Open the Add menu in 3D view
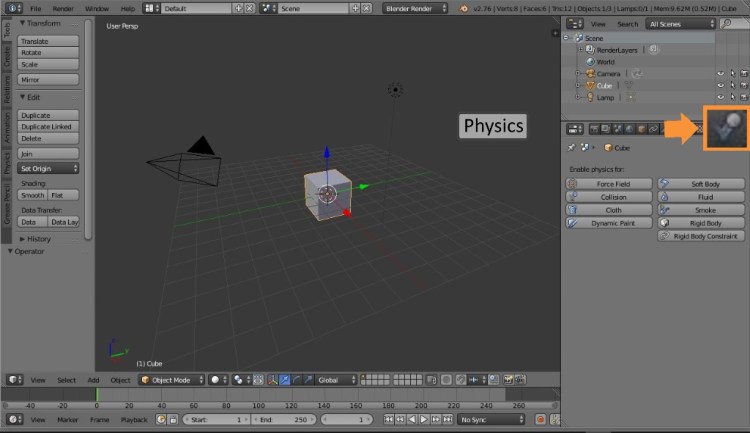Viewport: 750px width, 433px height. (93, 379)
